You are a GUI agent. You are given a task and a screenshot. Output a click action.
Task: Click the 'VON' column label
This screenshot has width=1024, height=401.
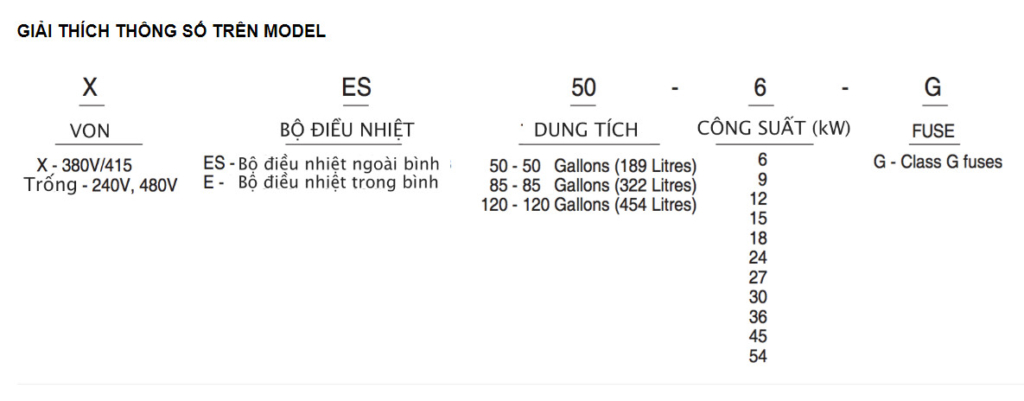(x=91, y=131)
